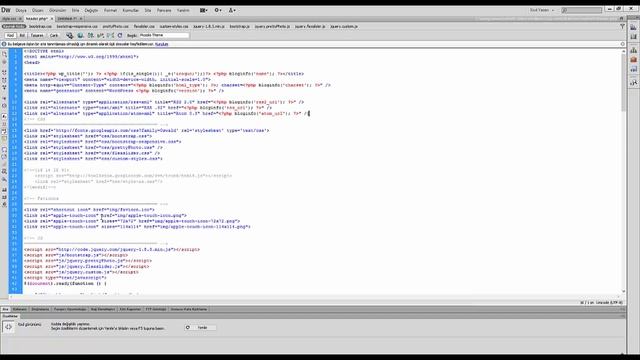Select the Bağ Denetleyici tab in results panel
The width and height of the screenshot is (640, 360).
point(102,309)
